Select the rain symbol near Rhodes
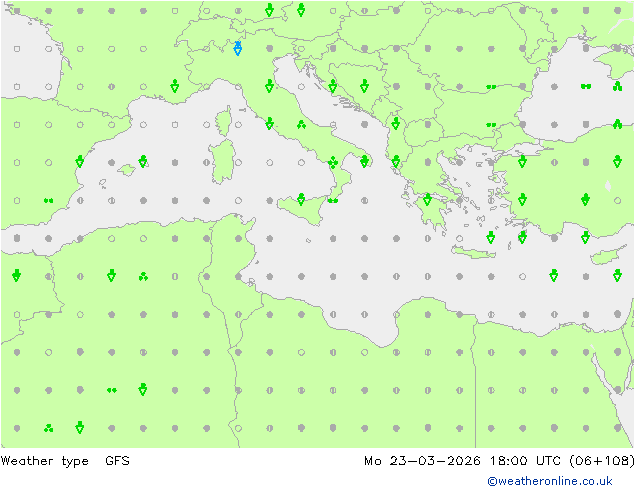Image resolution: width=634 pixels, height=490 pixels. click(522, 237)
